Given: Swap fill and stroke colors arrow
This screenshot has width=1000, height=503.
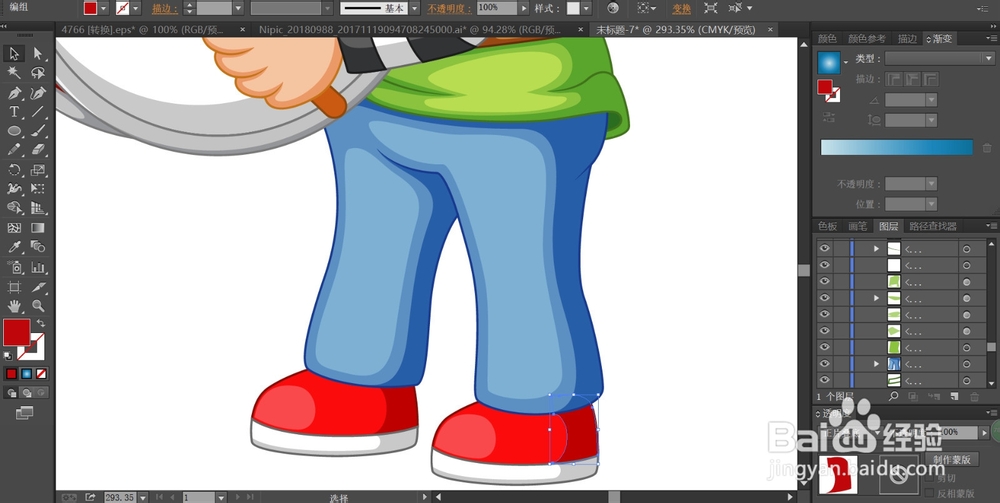Looking at the screenshot, I should click(41, 324).
